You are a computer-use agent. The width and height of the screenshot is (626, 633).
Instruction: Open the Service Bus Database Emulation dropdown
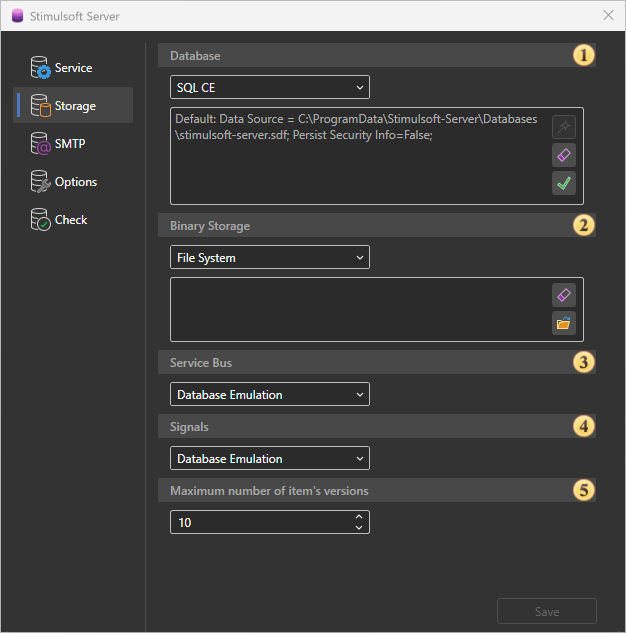coord(269,394)
